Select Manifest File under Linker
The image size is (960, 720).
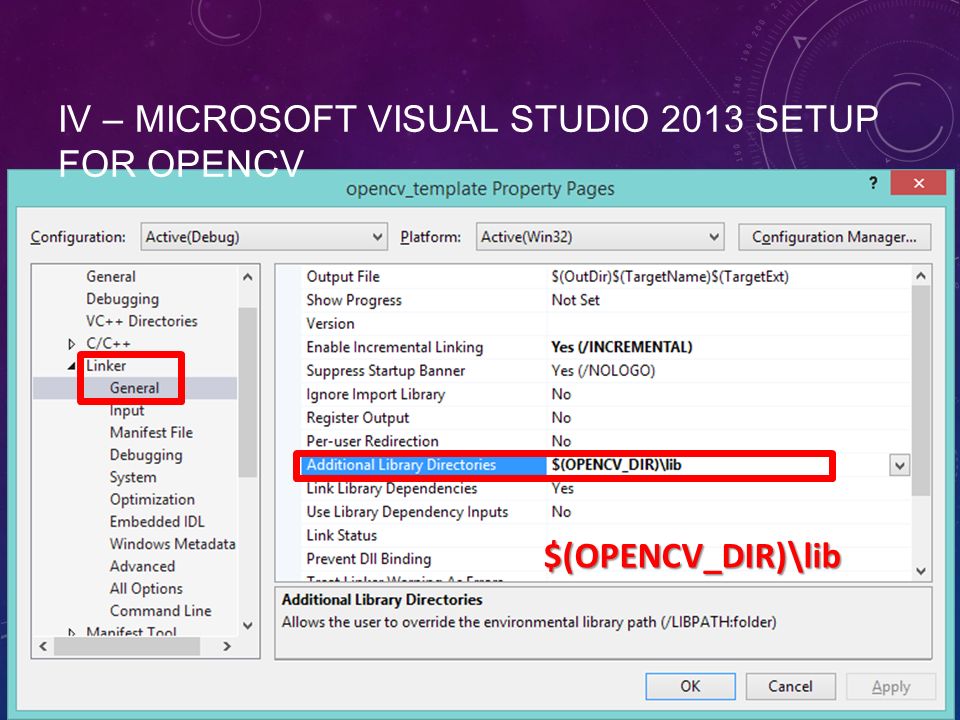[x=151, y=432]
